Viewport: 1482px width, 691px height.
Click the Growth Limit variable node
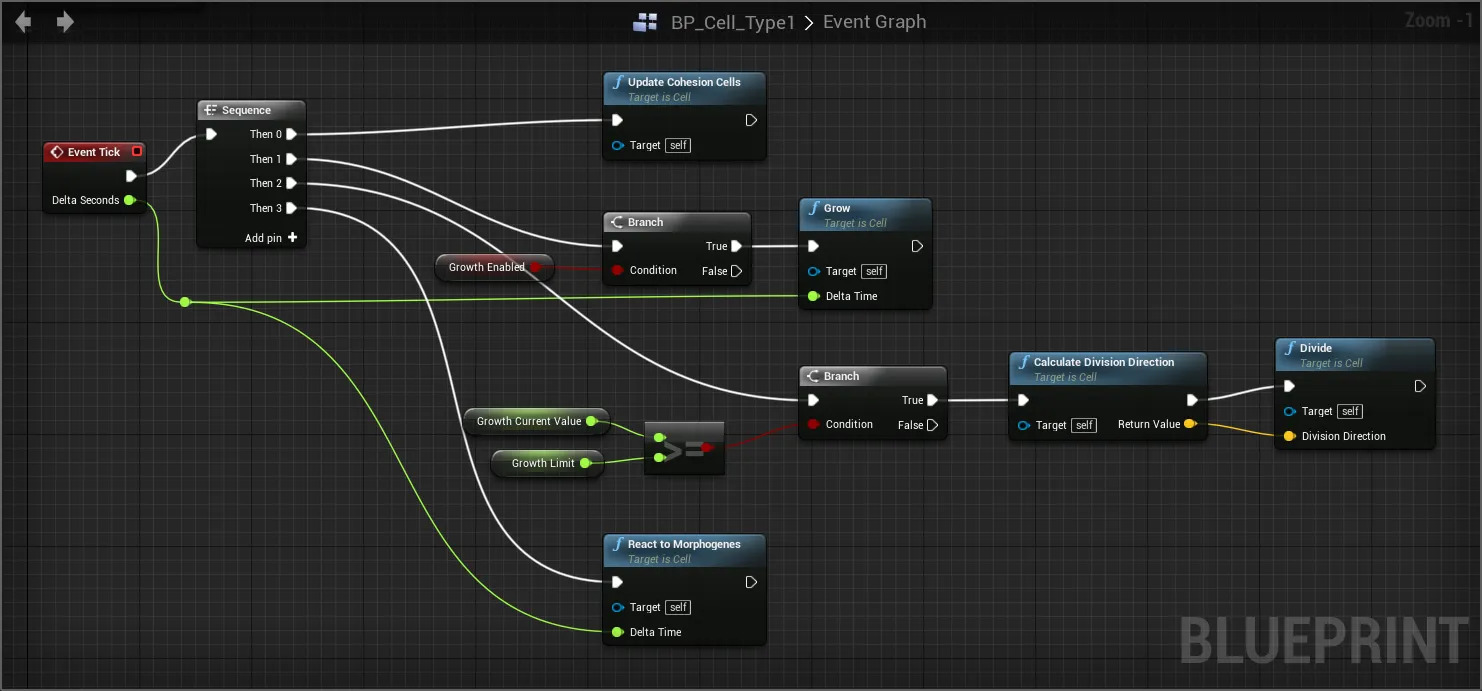[543, 463]
